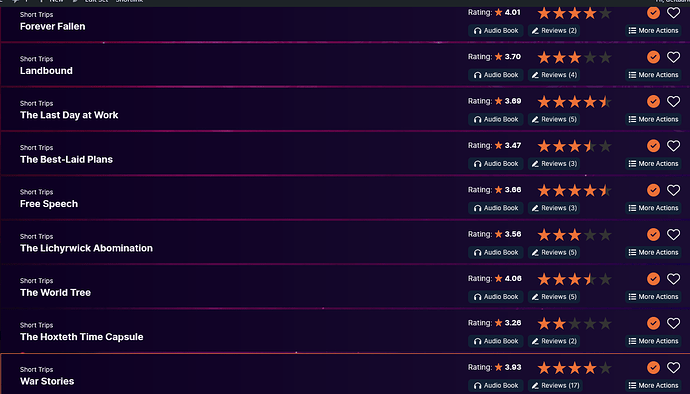Click the heart icon for Landbound
The height and width of the screenshot is (394, 690).
[x=673, y=57]
